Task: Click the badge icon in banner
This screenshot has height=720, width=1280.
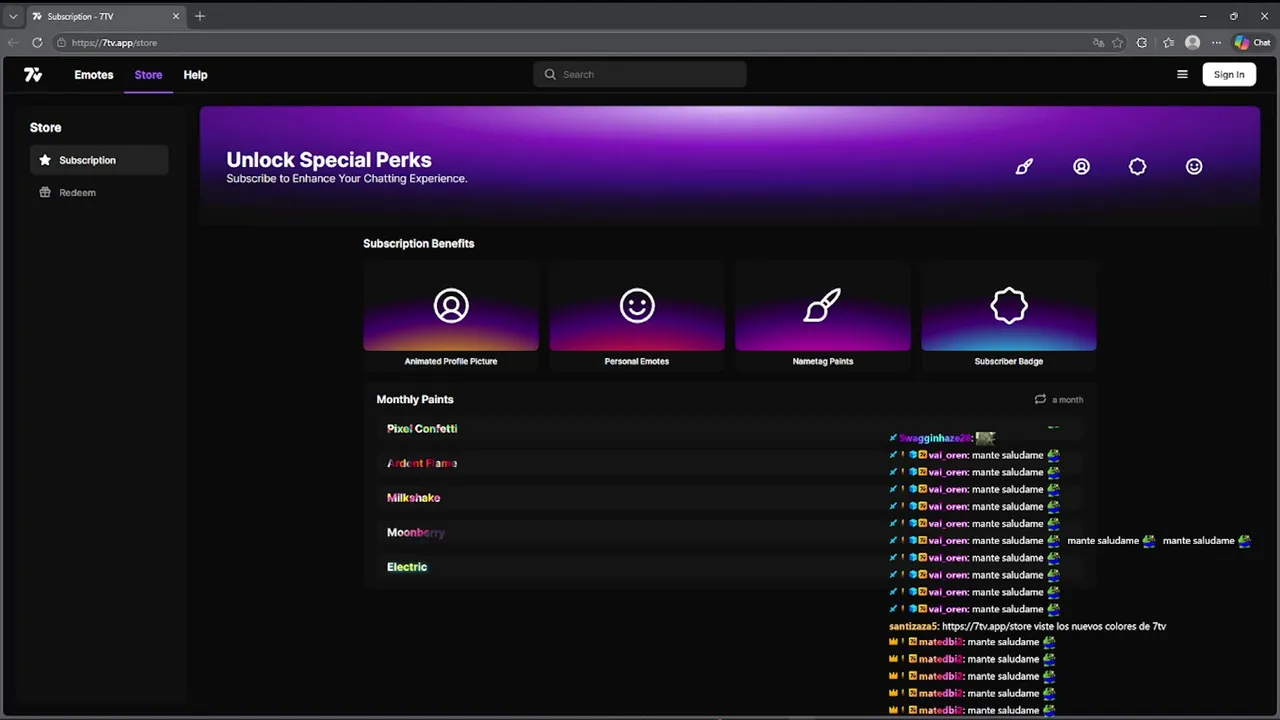Action: point(1137,167)
